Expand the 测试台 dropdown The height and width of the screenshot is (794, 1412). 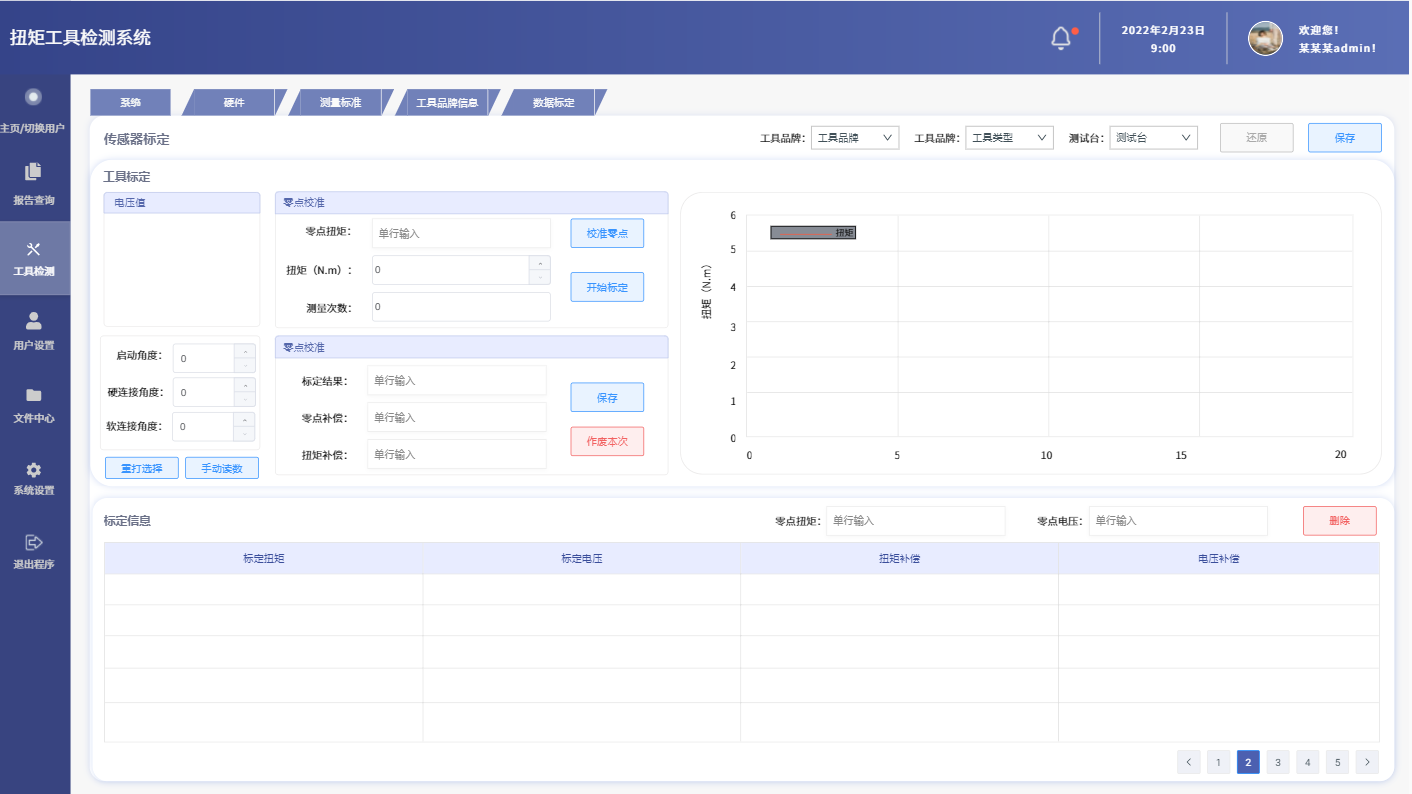click(1153, 138)
